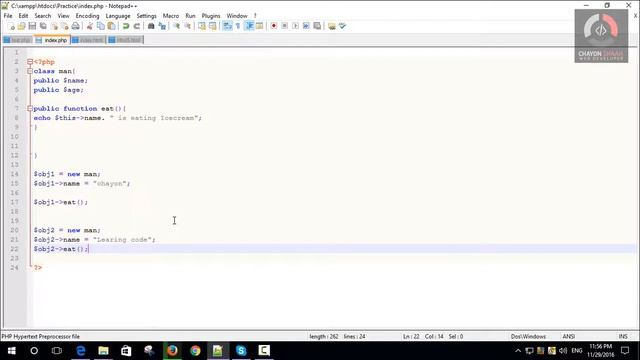Toggle synchronize vertical scrolling

click(x=202, y=26)
